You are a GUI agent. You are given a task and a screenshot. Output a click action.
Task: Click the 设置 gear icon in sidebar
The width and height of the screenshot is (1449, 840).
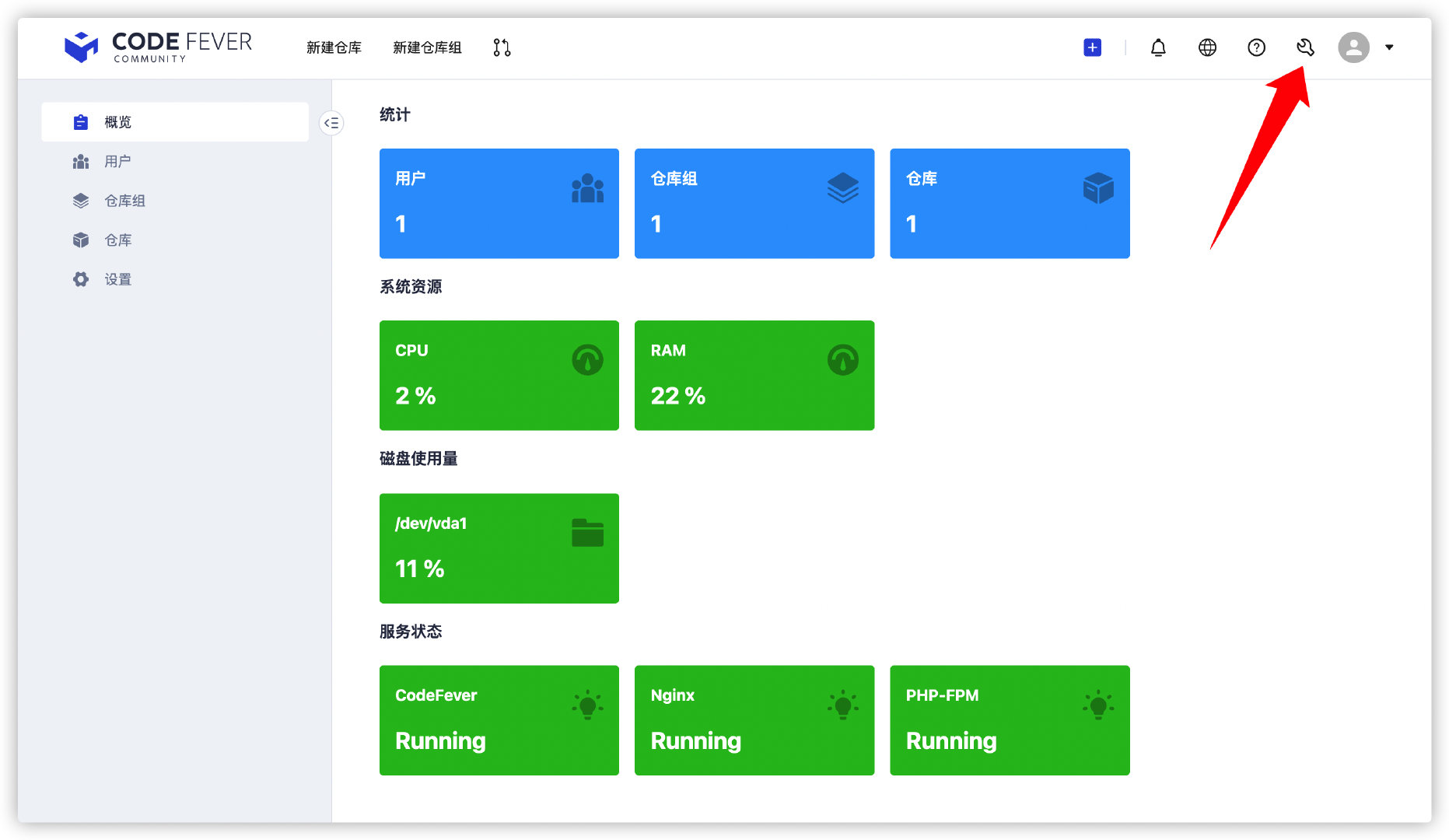pos(81,279)
